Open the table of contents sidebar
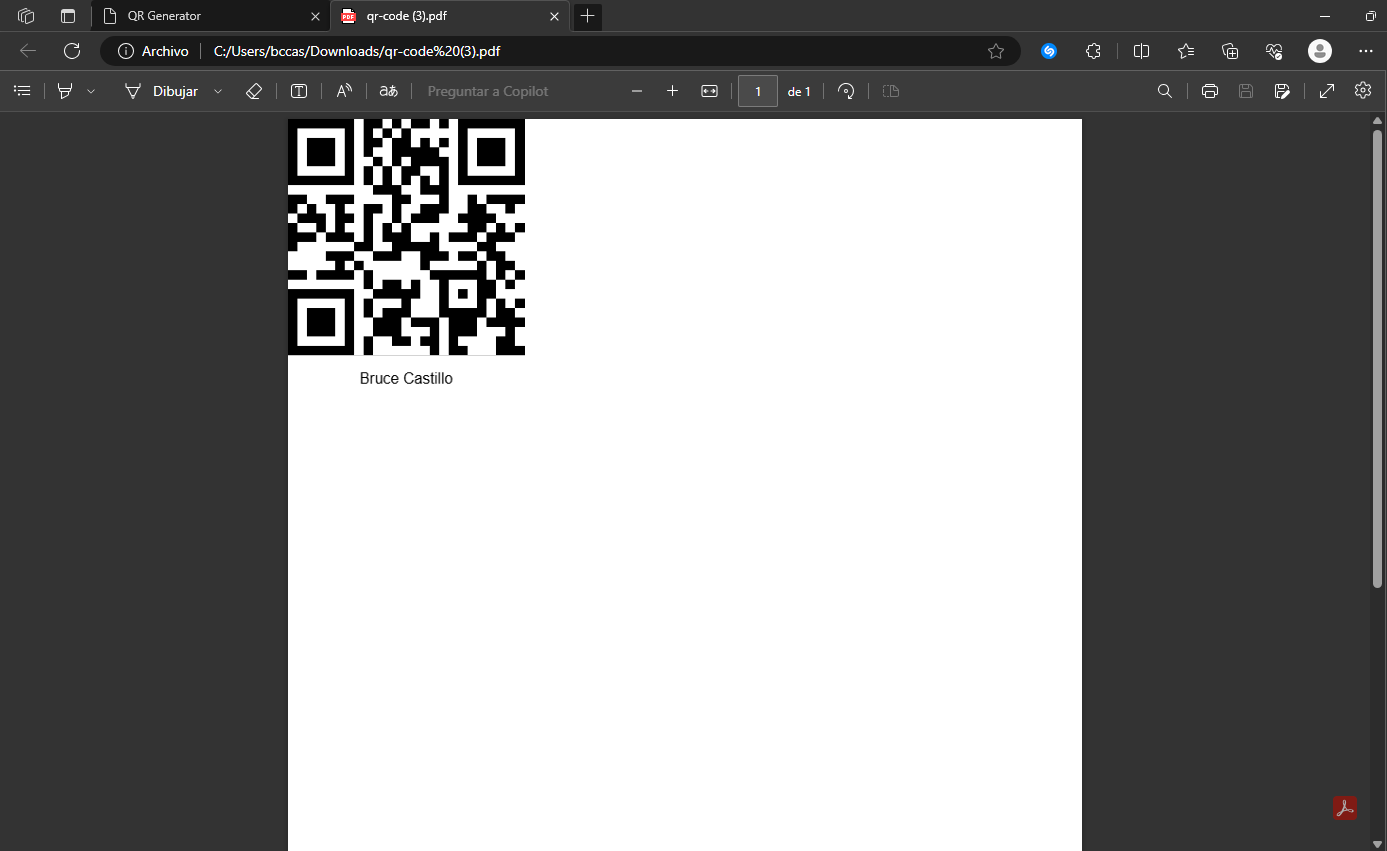 (x=22, y=91)
